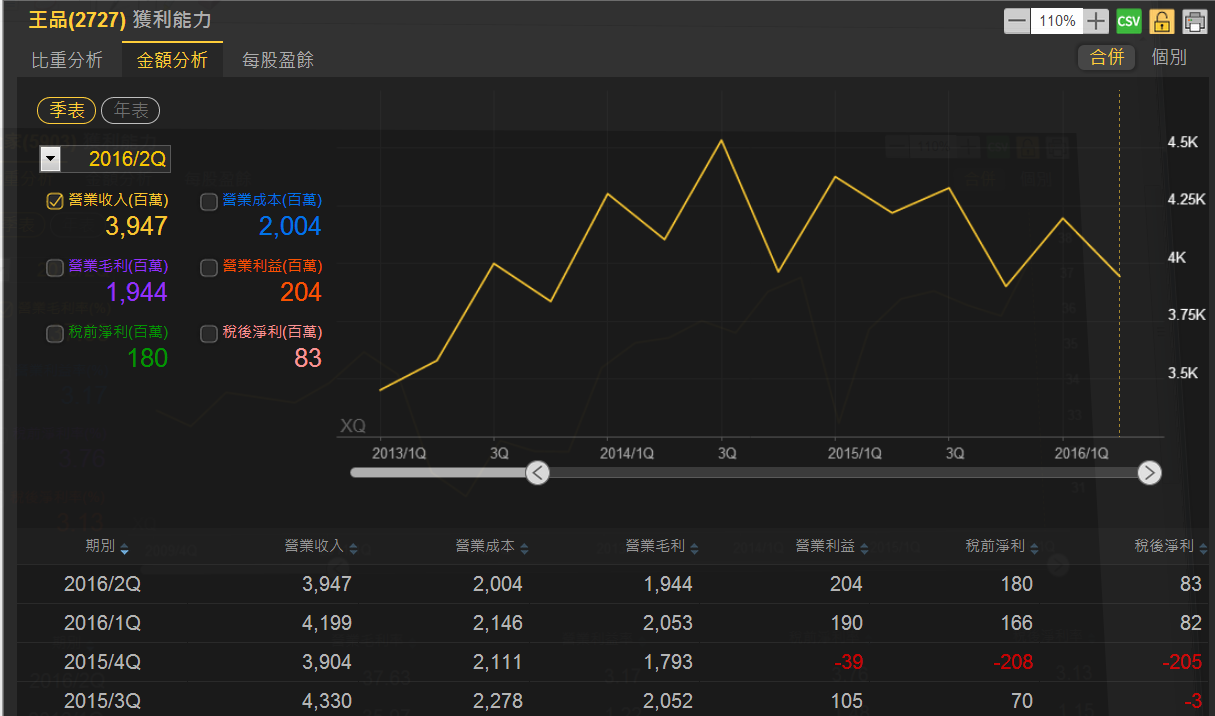
Task: Click the zoom in plus icon
Action: tap(1097, 21)
